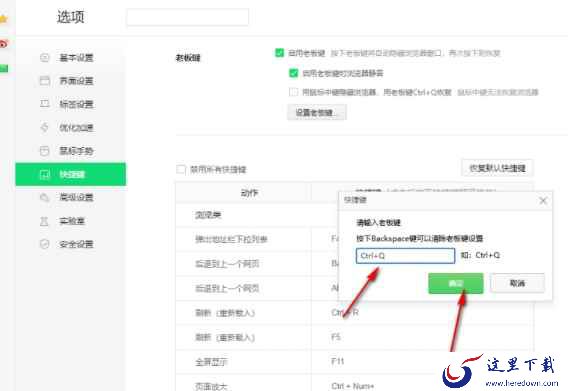The image size is (568, 391).
Task: Select the highlighted 快捷键 sidebar item
Action: coord(71,174)
